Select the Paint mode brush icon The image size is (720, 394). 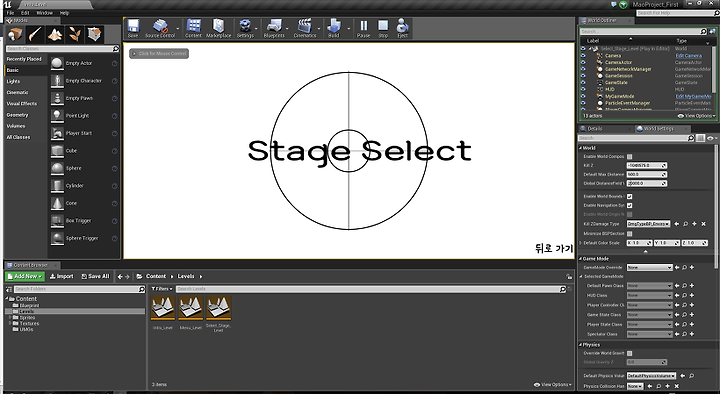tap(35, 34)
